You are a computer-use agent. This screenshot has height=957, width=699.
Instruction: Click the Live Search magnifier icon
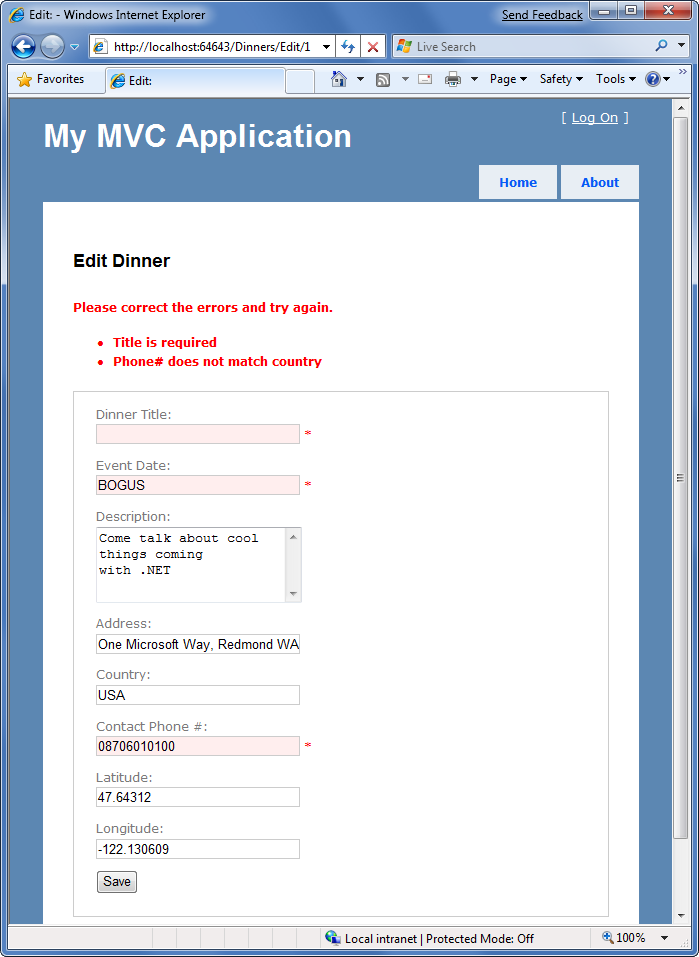[661, 46]
